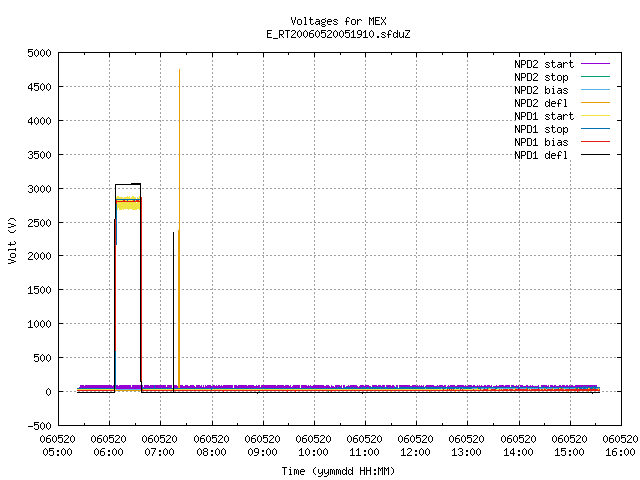Screen dimensions: 640x480
Task: Click the 2000 y-axis tick label
Action: coord(39,256)
